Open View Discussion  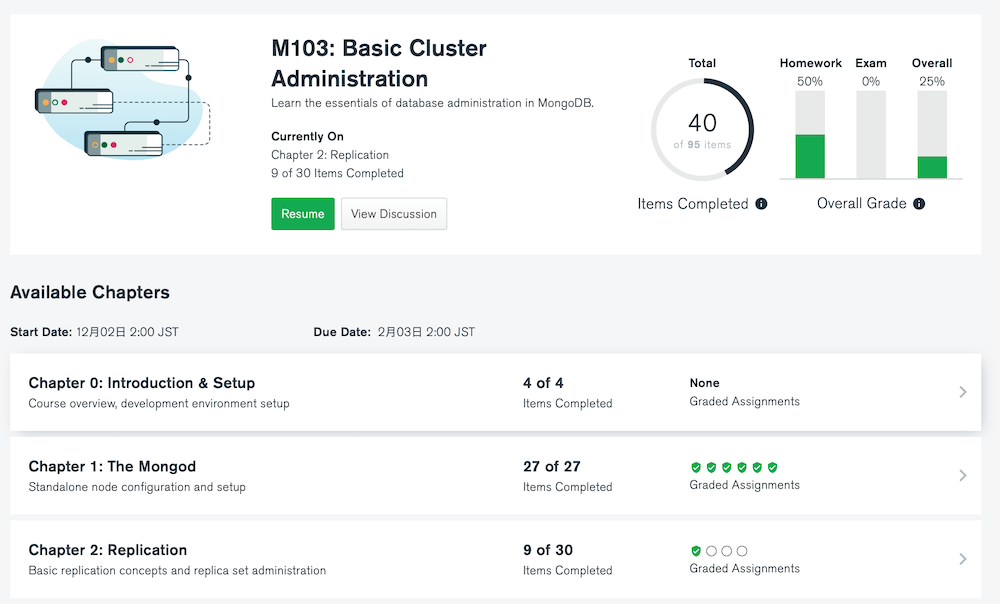tap(393, 214)
